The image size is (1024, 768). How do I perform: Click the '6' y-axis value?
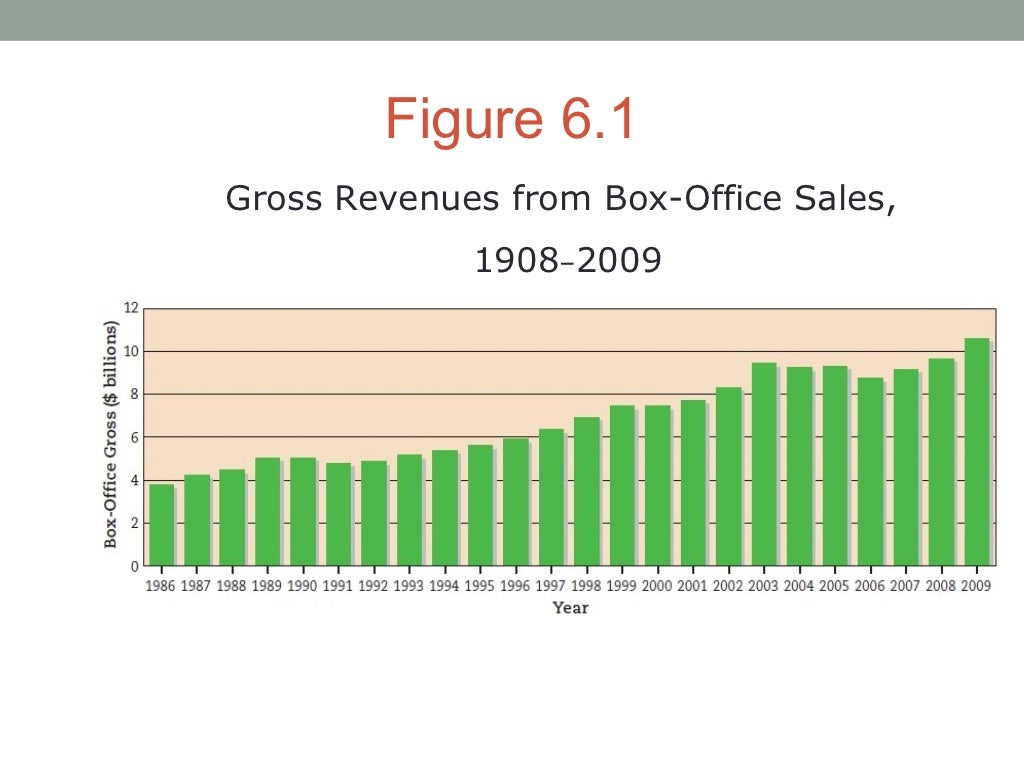[135, 438]
